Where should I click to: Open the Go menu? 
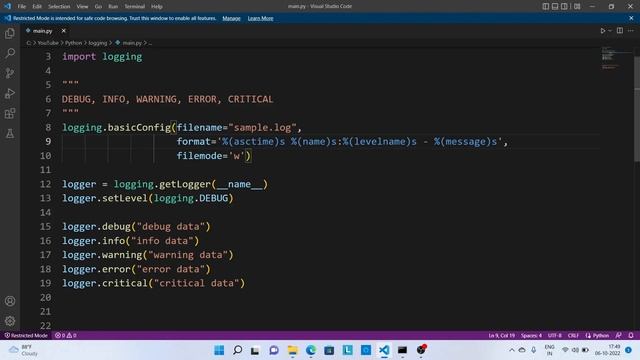98,7
